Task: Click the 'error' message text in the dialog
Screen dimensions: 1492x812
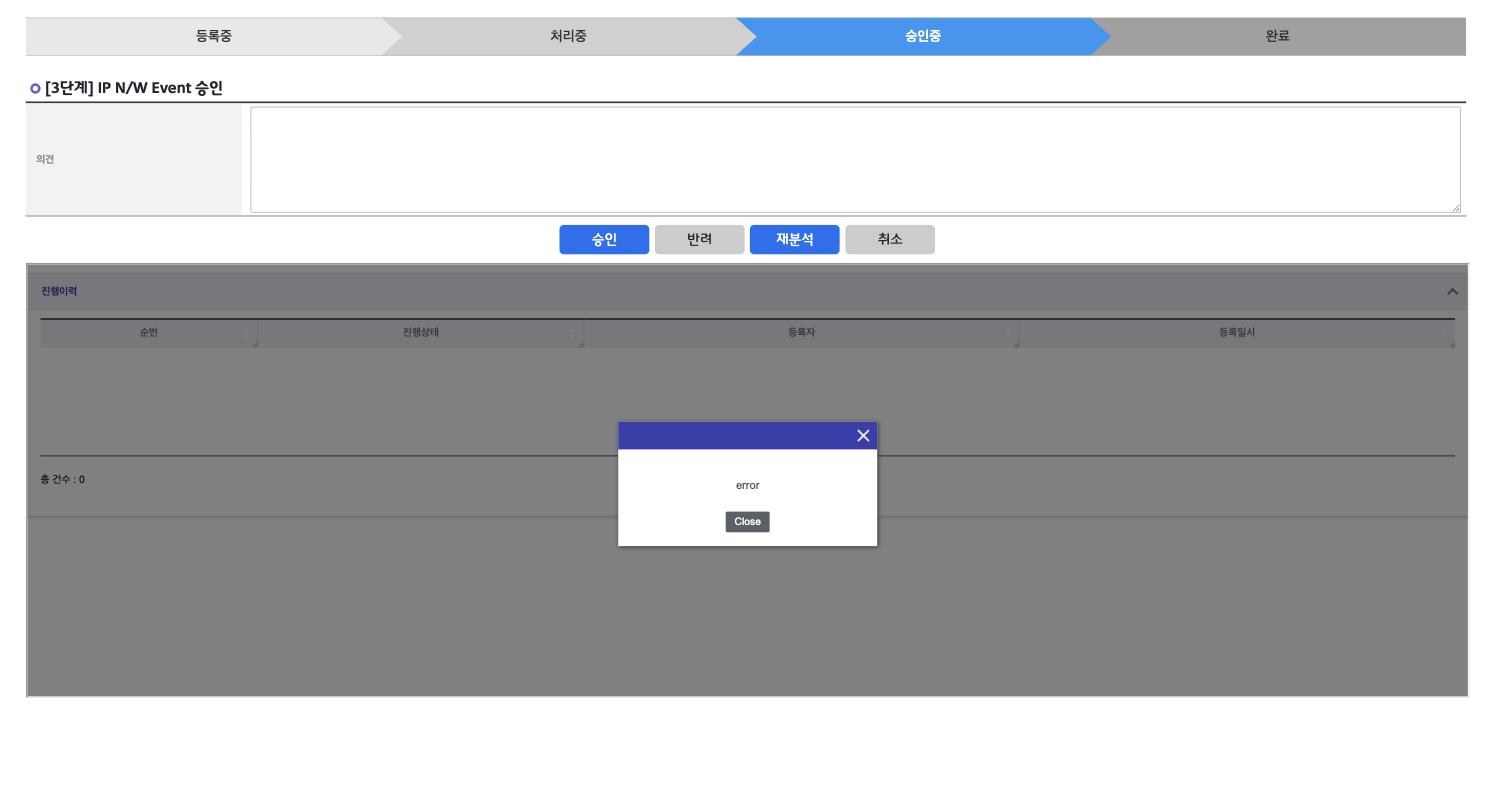Action: tap(747, 486)
